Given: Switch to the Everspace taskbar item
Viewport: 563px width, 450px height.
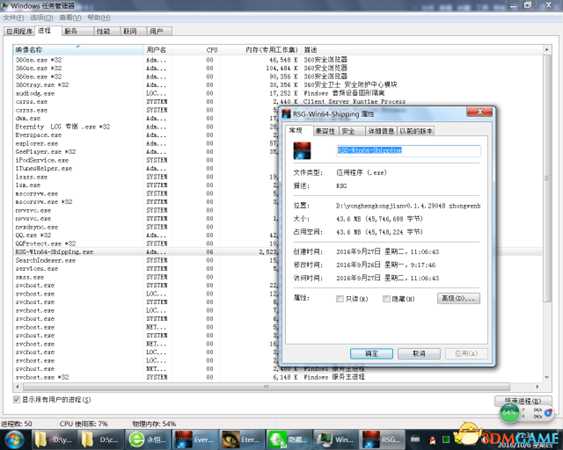Looking at the screenshot, I should pyautogui.click(x=194, y=440).
